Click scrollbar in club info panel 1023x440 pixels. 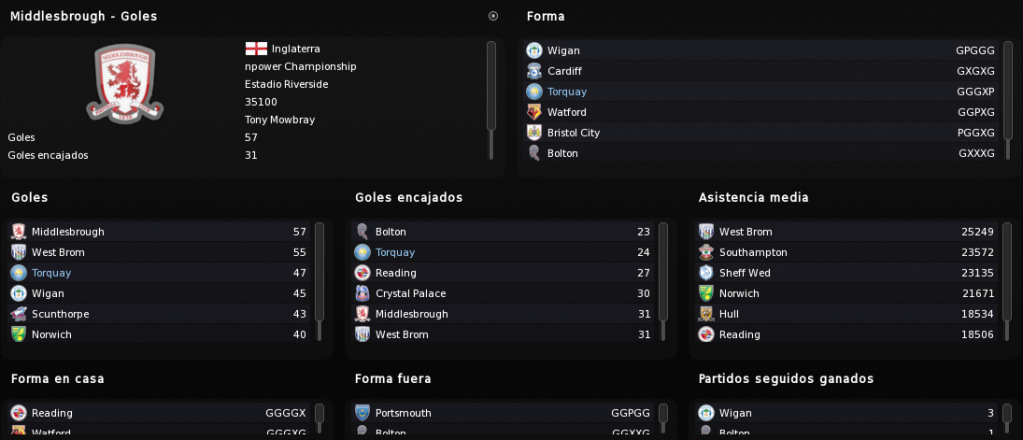[491, 100]
